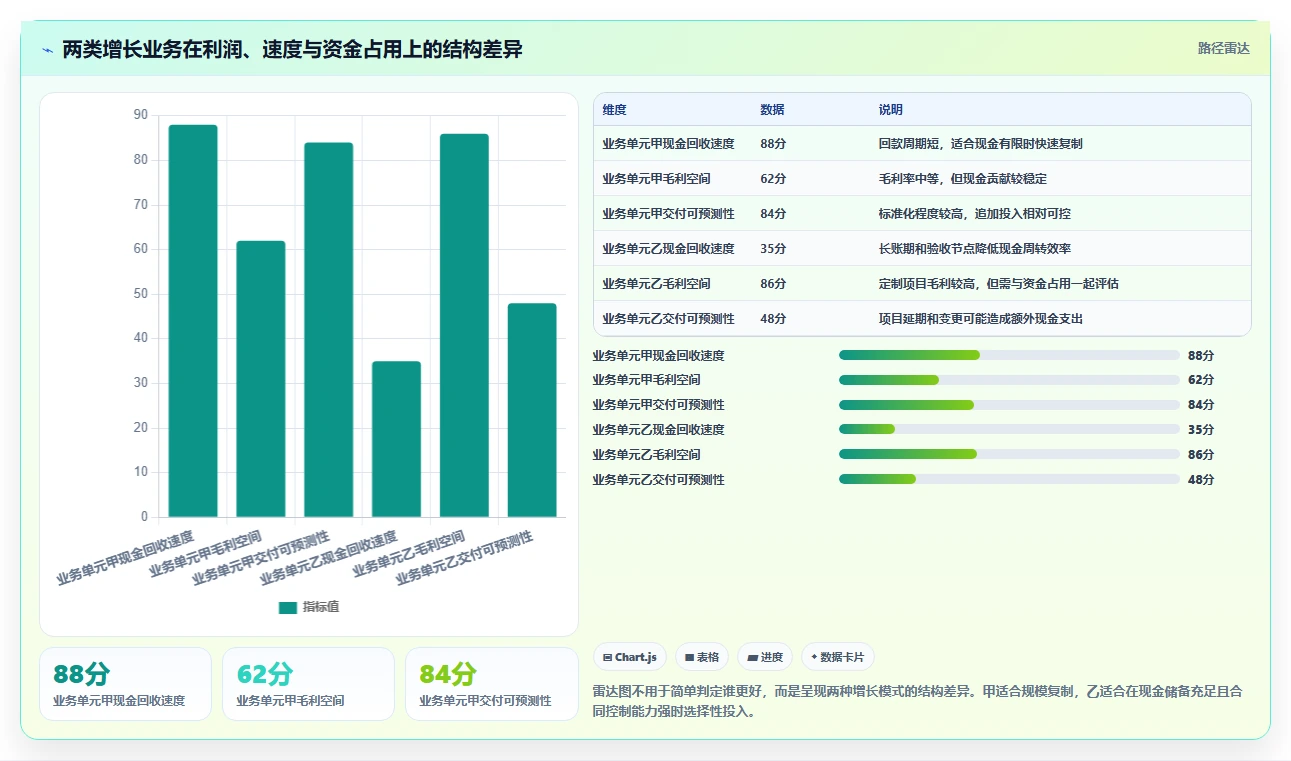This screenshot has height=761, width=1291.
Task: Click the 88分 value in the table
Action: pyautogui.click(x=773, y=144)
